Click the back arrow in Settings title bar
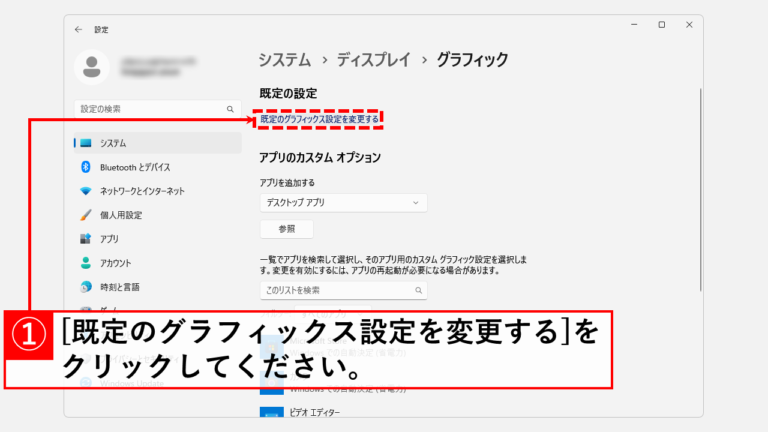The height and width of the screenshot is (432, 768). tap(78, 30)
